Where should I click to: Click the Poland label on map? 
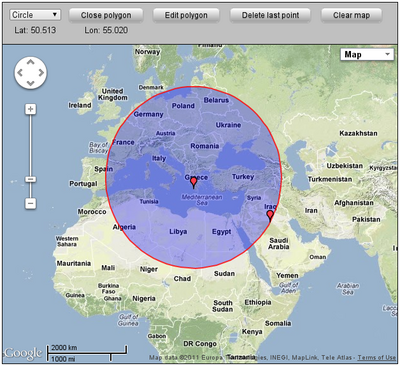tap(183, 106)
